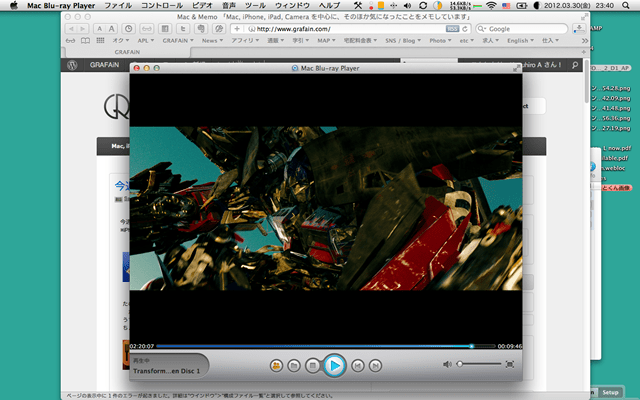Click the 'Transform...en Disc 1' title display
The height and width of the screenshot is (400, 640).
tap(167, 371)
